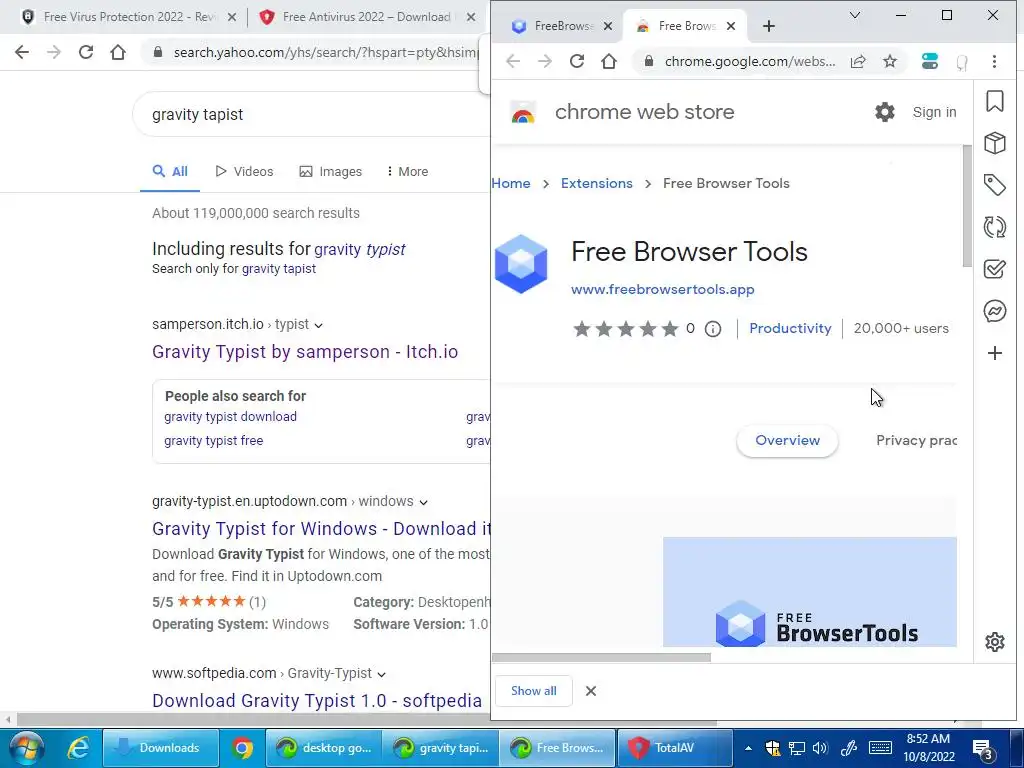1024x768 pixels.
Task: Select the Privacy practices tab
Action: pos(916,440)
